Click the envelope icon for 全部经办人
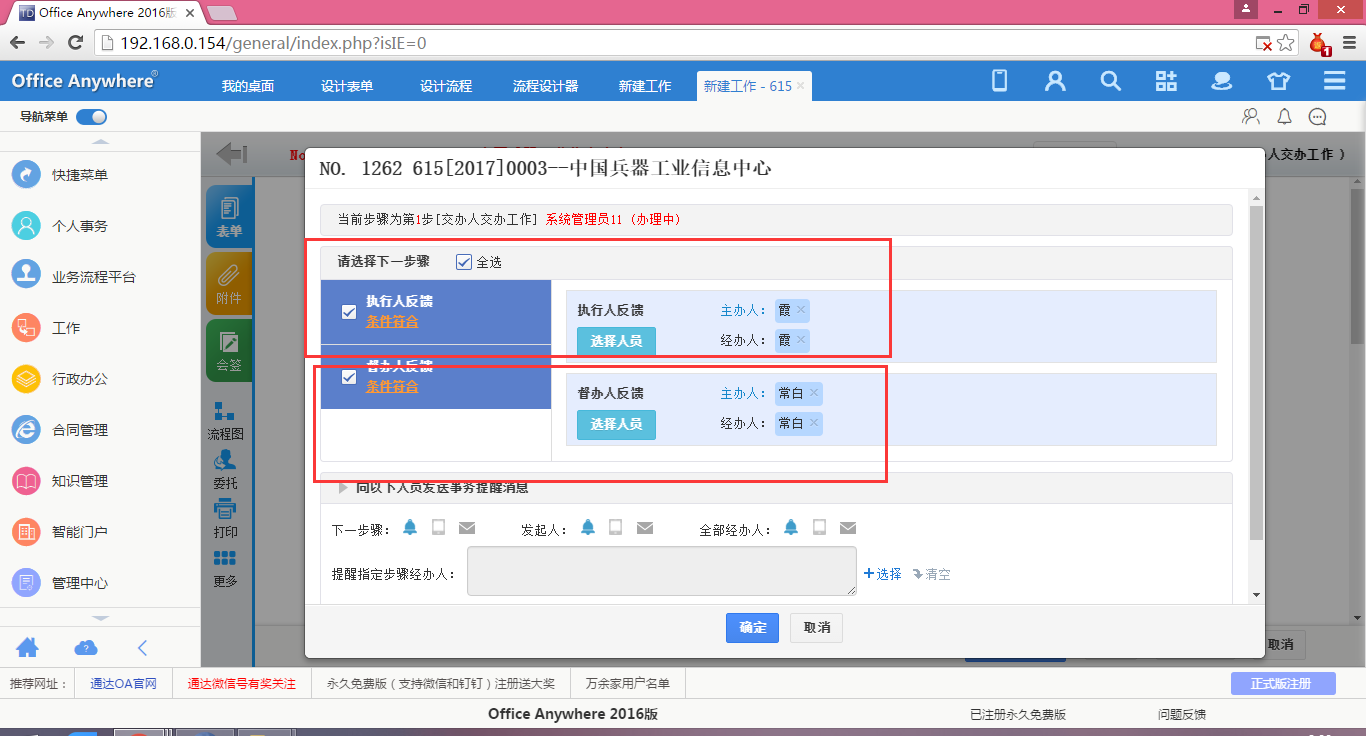 [x=848, y=528]
